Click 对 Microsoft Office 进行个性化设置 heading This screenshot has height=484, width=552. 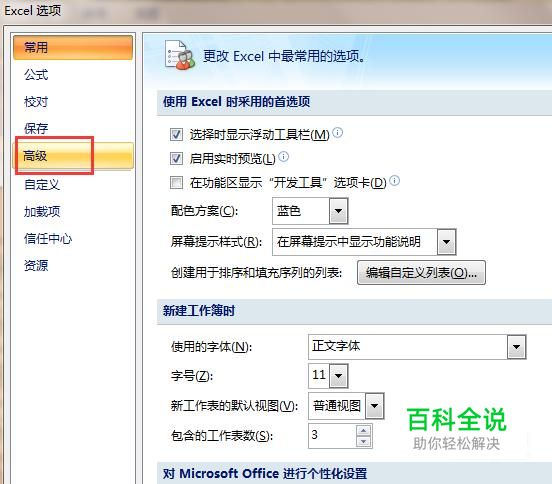(265, 473)
